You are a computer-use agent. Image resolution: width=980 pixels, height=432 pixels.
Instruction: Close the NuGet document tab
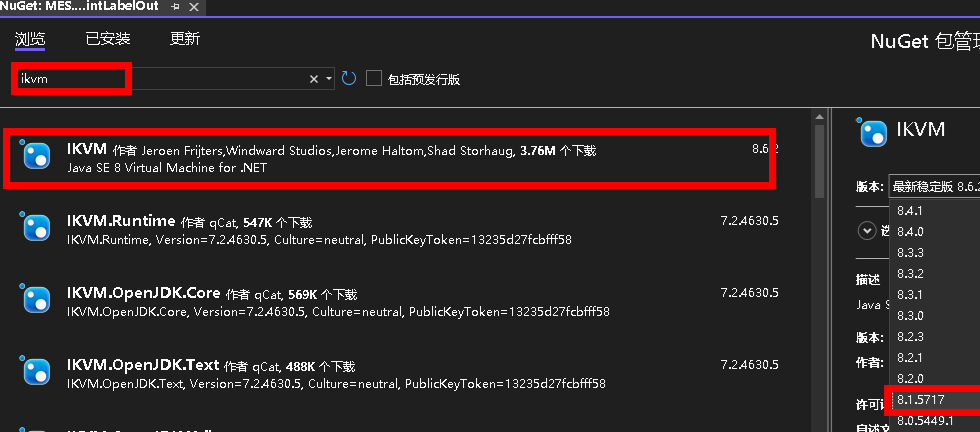tap(194, 7)
